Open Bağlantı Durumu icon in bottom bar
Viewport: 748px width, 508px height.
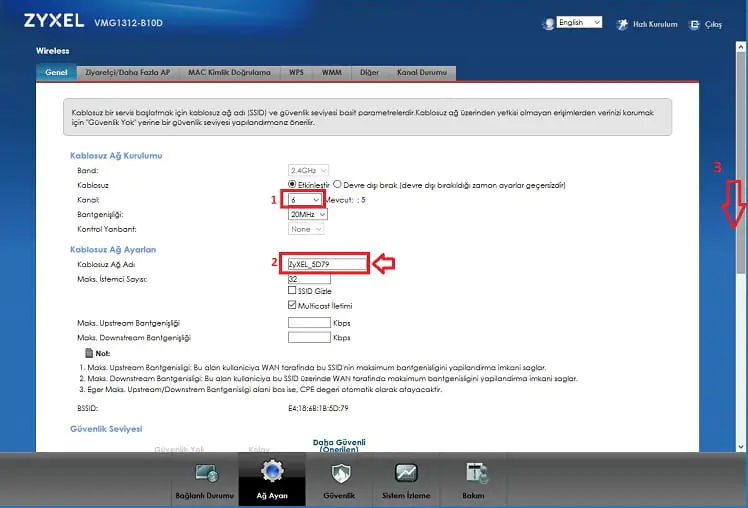point(207,475)
